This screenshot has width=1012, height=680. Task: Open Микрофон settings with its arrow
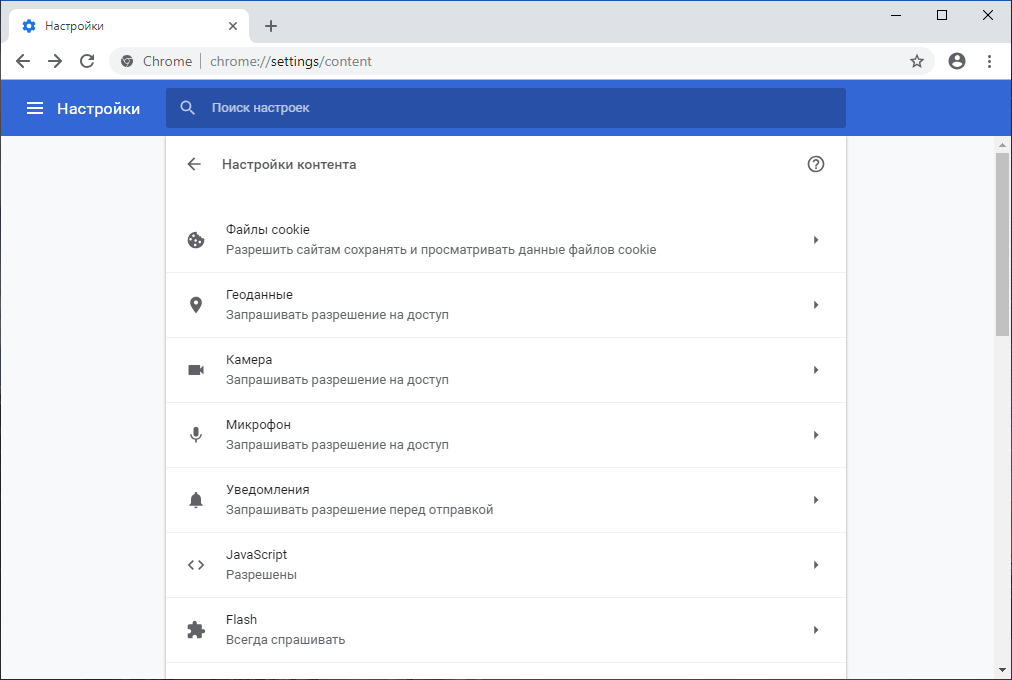[815, 435]
